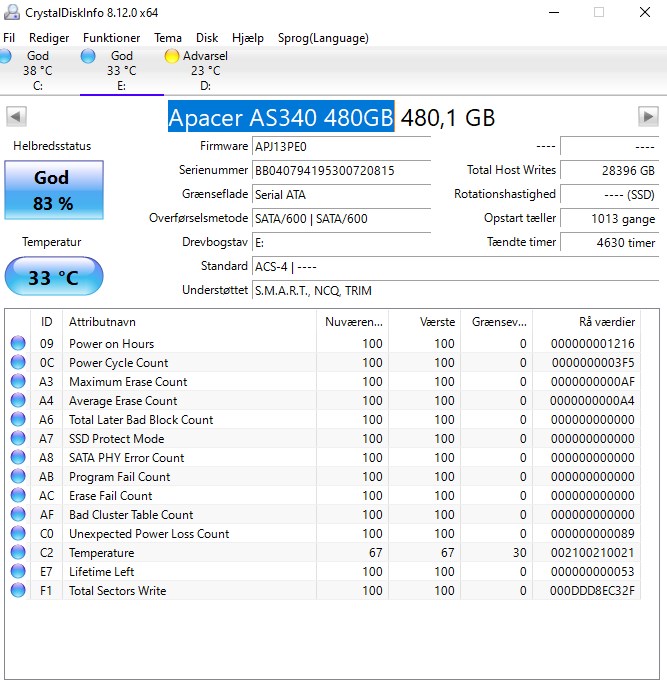The height and width of the screenshot is (688, 667).
Task: Click raw value 000DDD8EC32F
Action: pyautogui.click(x=592, y=591)
